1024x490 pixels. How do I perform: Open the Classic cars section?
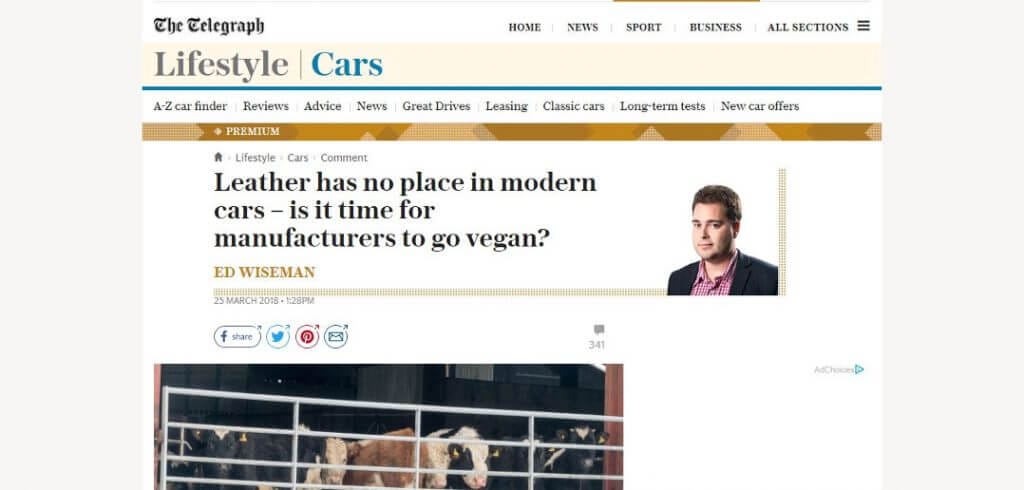pyautogui.click(x=573, y=106)
